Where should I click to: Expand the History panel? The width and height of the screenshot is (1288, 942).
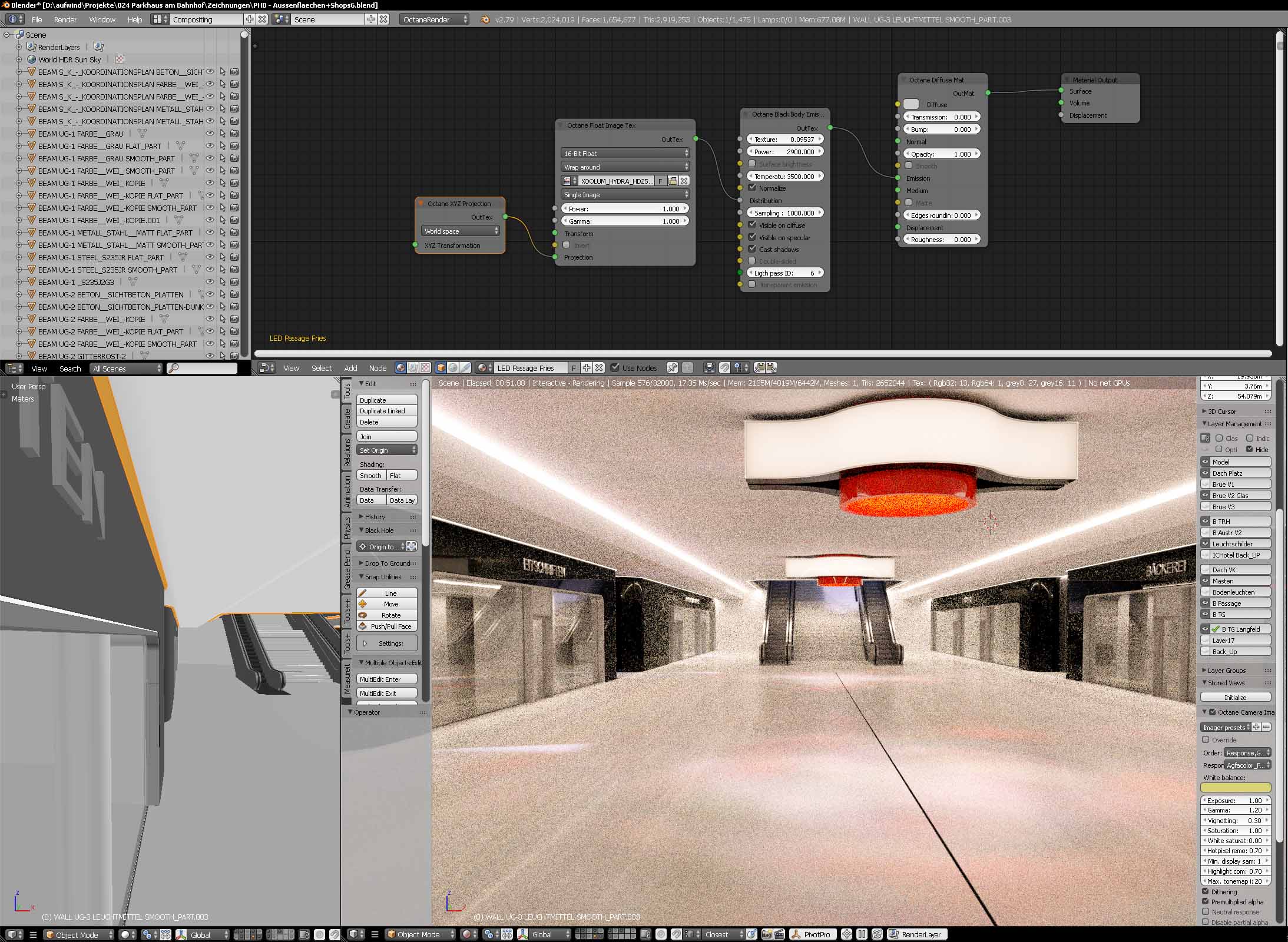(x=375, y=517)
